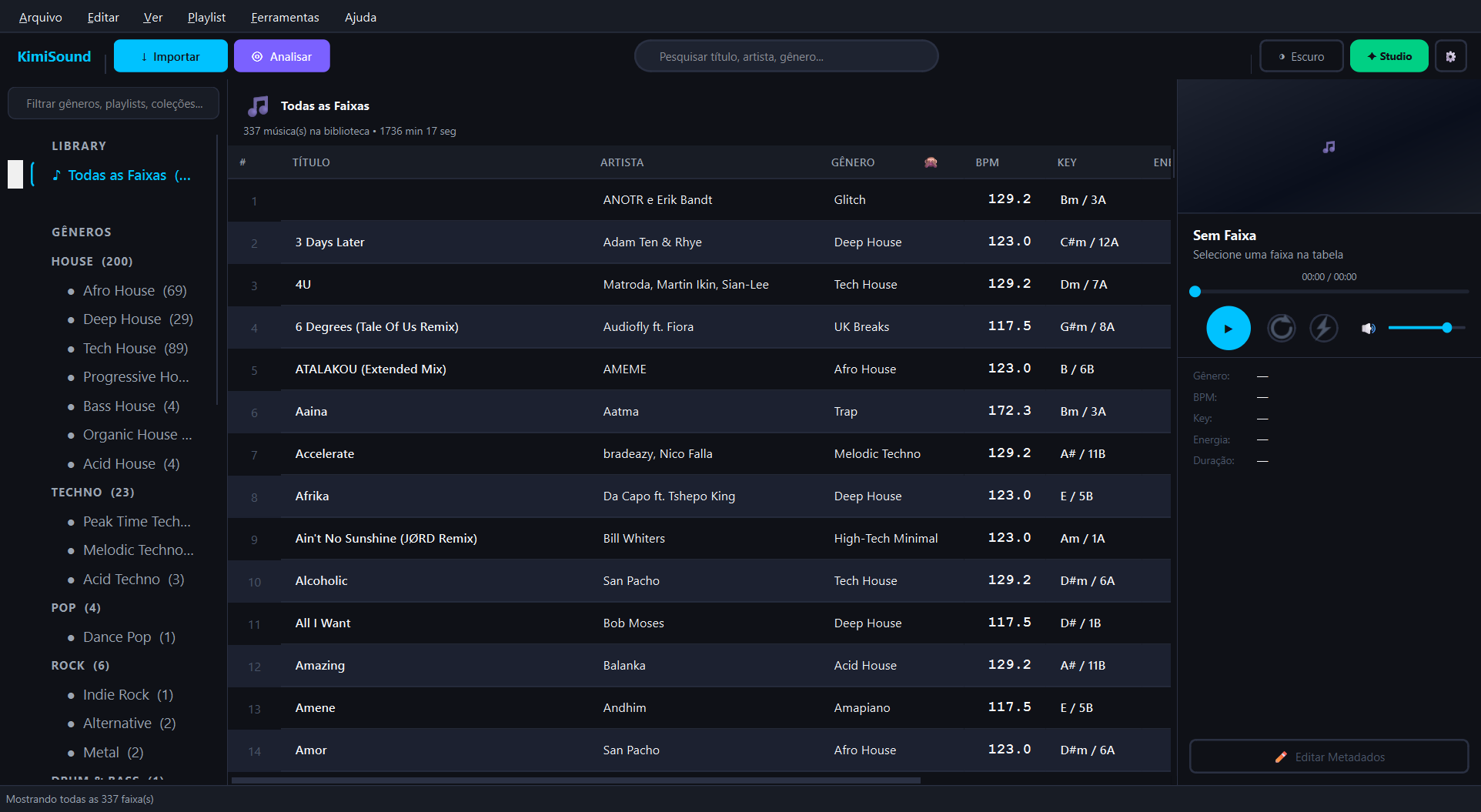Sort by the ARTISTA column header
Screen dimensions: 1481x812
(622, 162)
